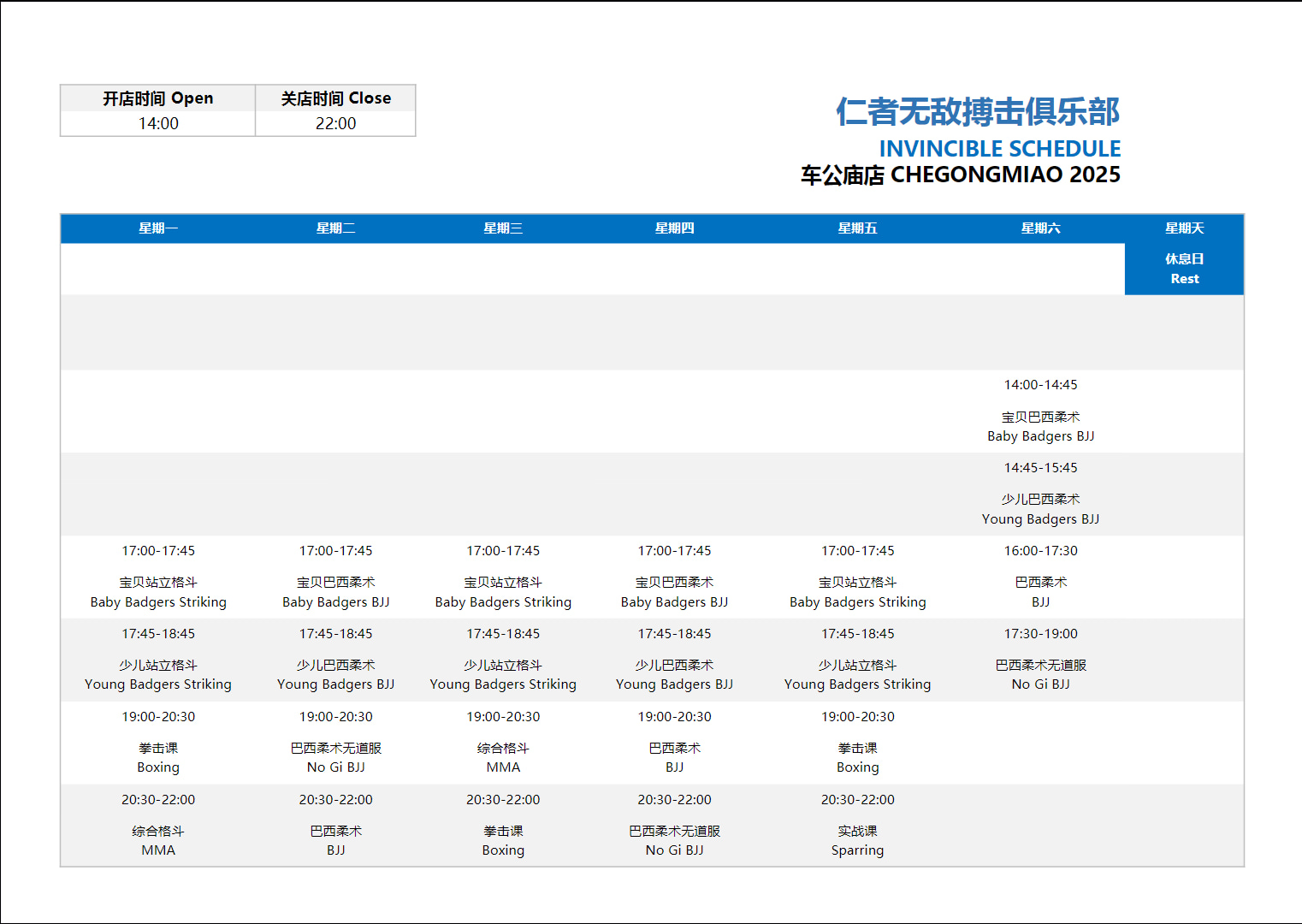This screenshot has height=924, width=1302.
Task: Click the 22:00 closing time cell
Action: click(x=335, y=123)
